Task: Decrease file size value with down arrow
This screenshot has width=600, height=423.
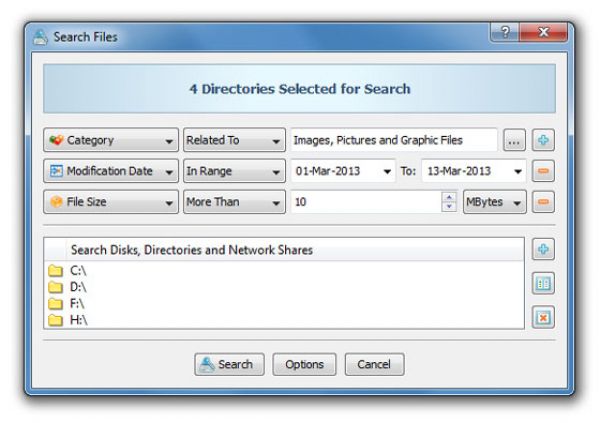Action: [449, 206]
